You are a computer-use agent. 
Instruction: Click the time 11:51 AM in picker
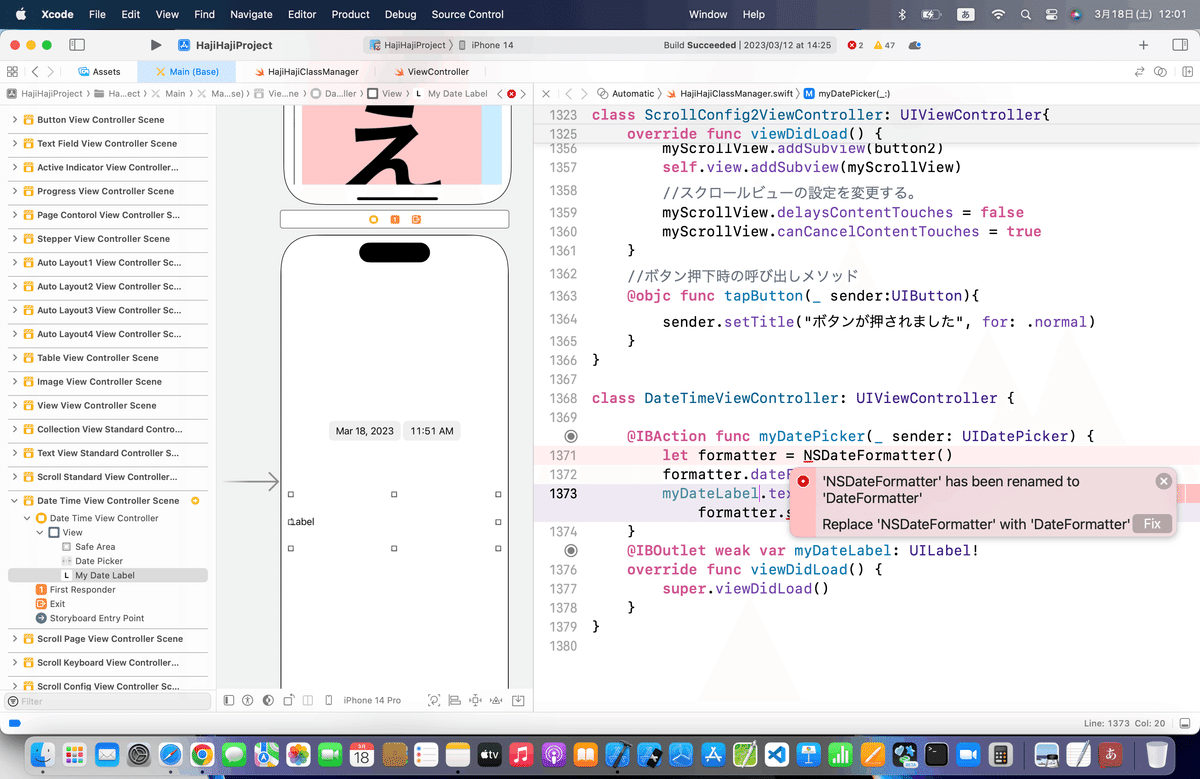[x=432, y=431]
